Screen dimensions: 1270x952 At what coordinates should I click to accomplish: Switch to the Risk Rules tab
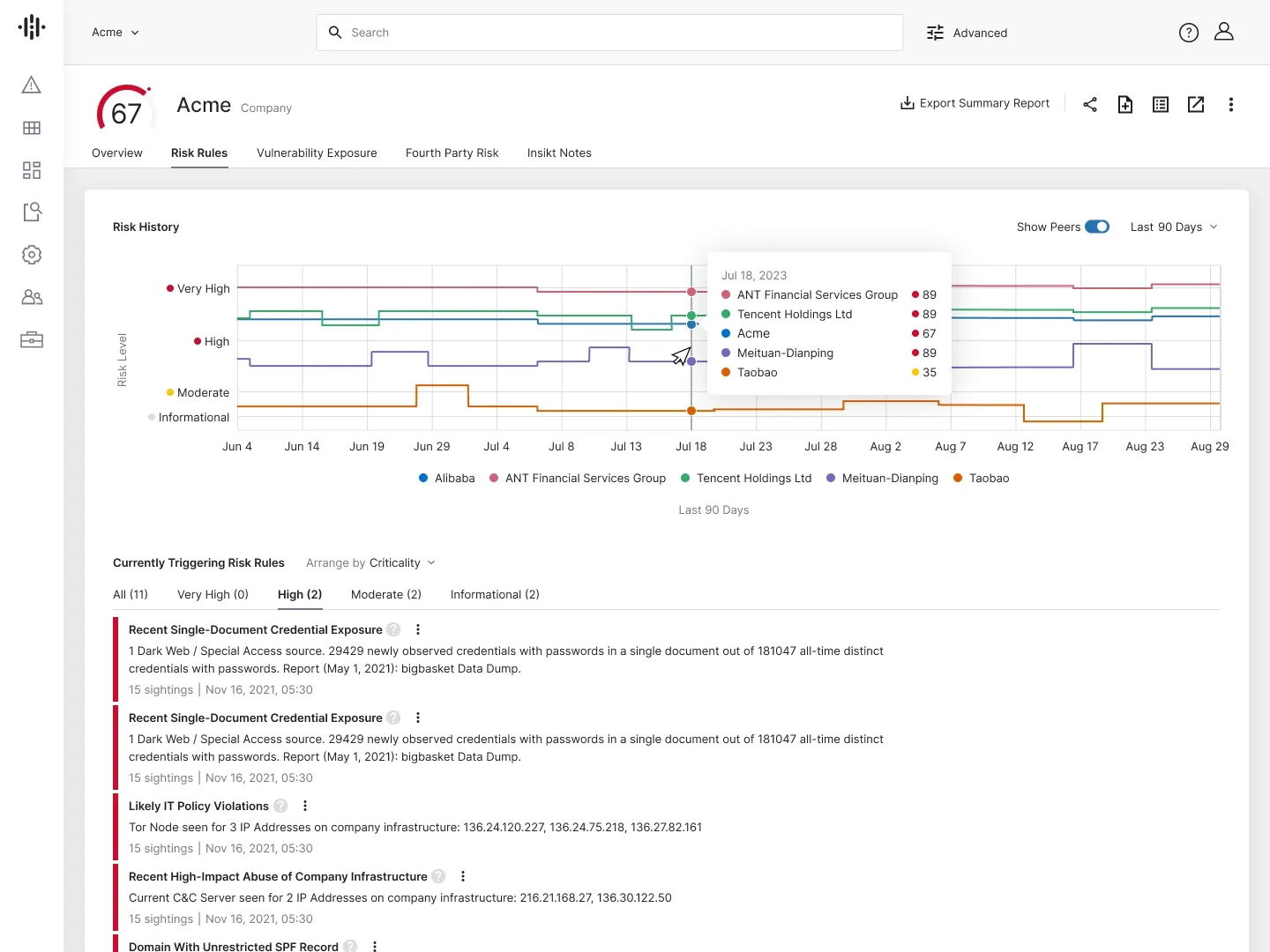199,152
